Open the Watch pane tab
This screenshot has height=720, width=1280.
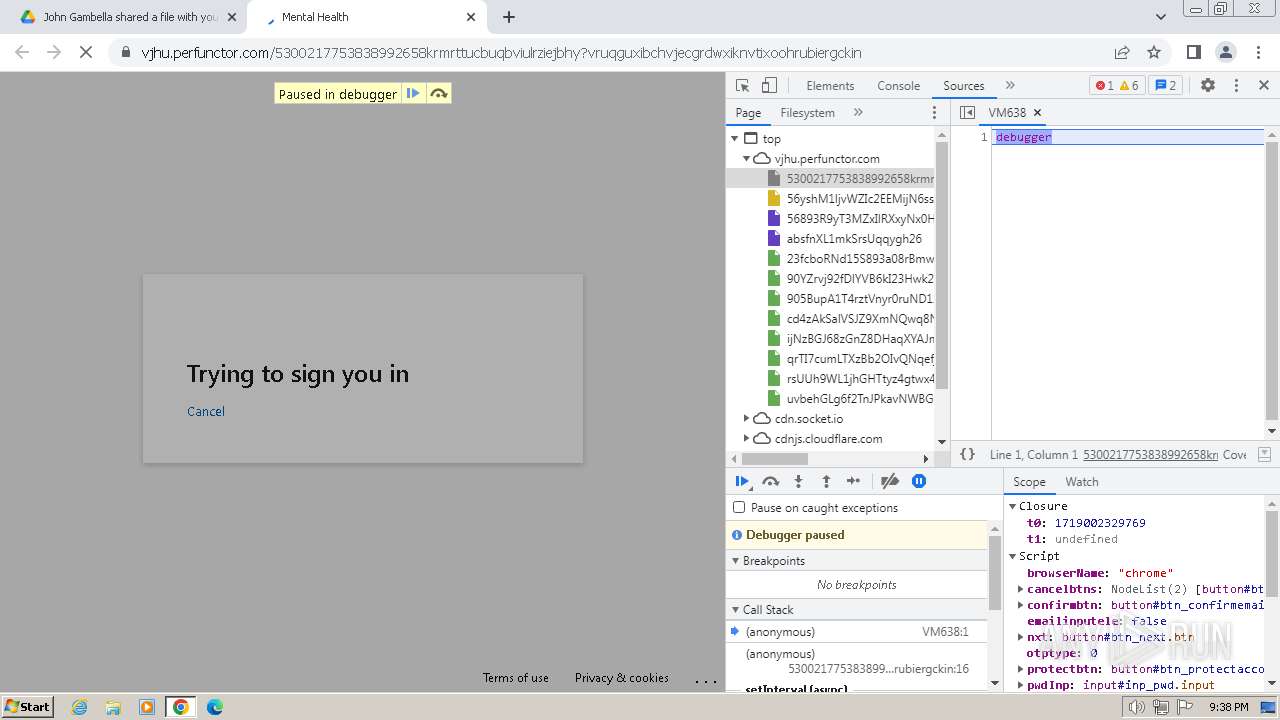pos(1082,482)
